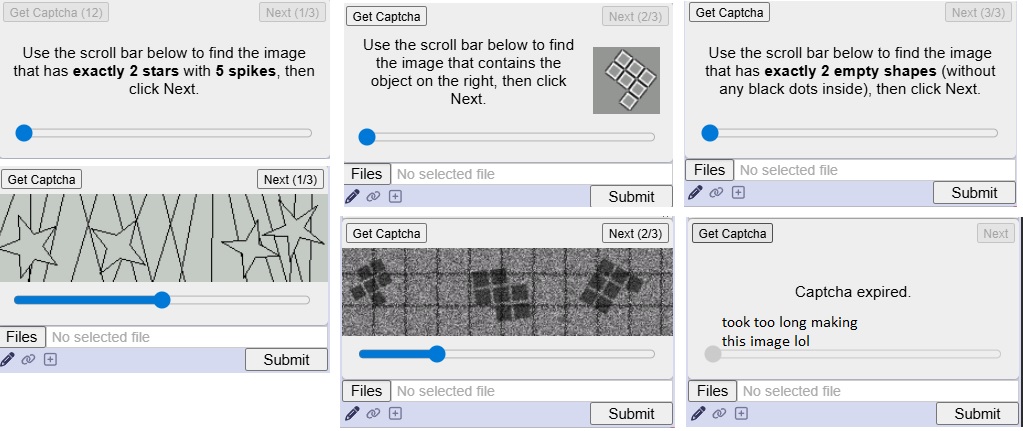This screenshot has height=431, width=1023.
Task: Click link icon in the stars-image panel
Action: click(28, 359)
